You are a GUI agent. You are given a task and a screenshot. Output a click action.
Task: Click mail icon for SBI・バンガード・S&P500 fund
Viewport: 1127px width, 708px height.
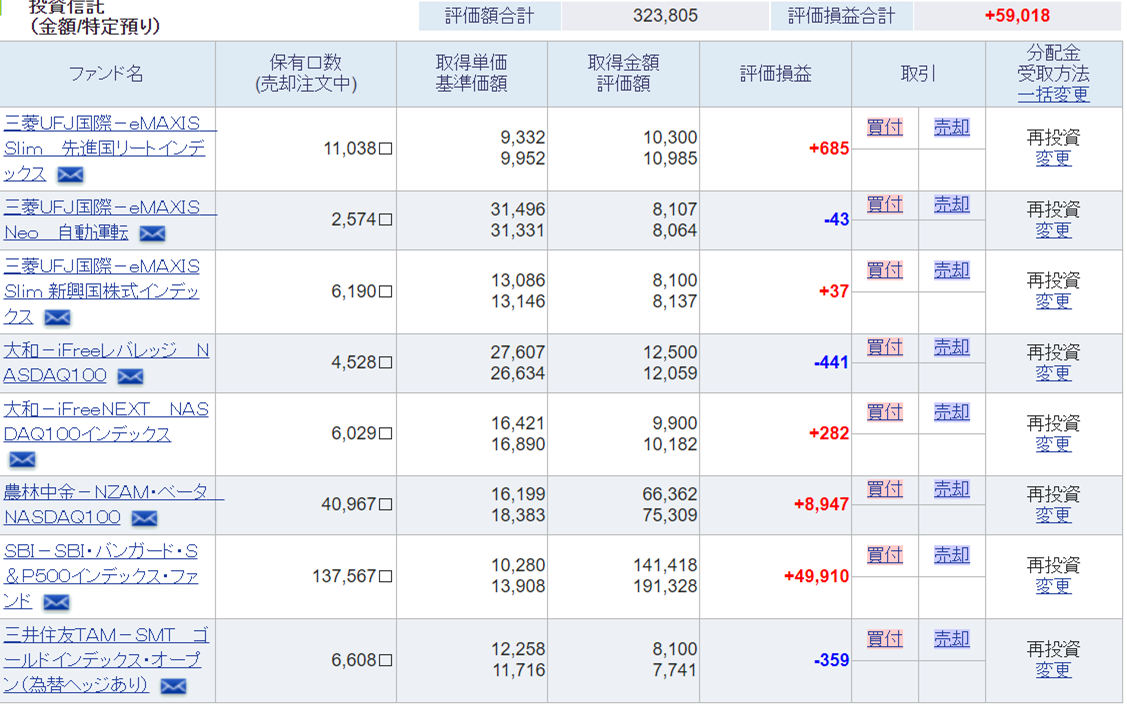[x=56, y=603]
